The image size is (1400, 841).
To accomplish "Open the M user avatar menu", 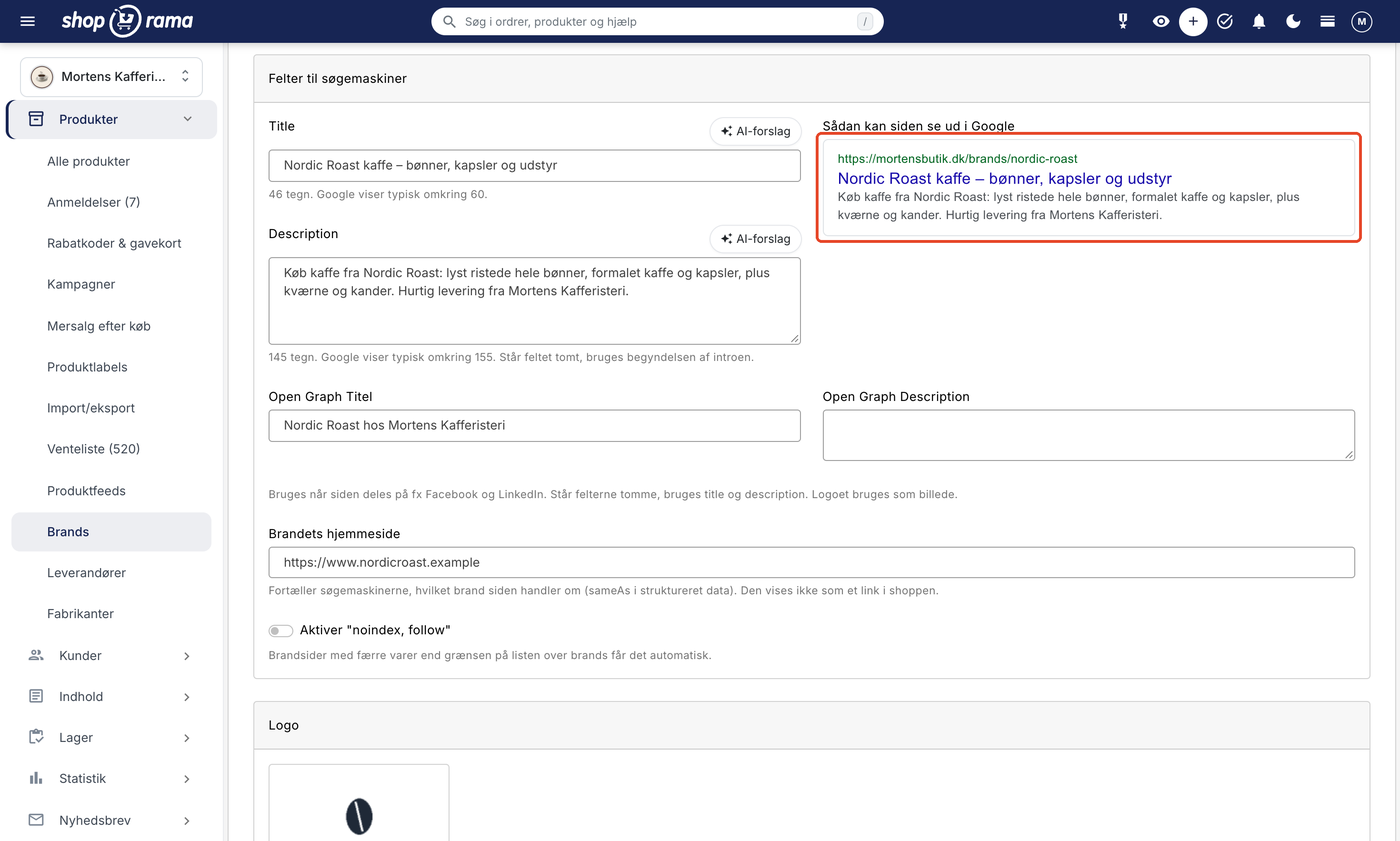I will coord(1361,21).
